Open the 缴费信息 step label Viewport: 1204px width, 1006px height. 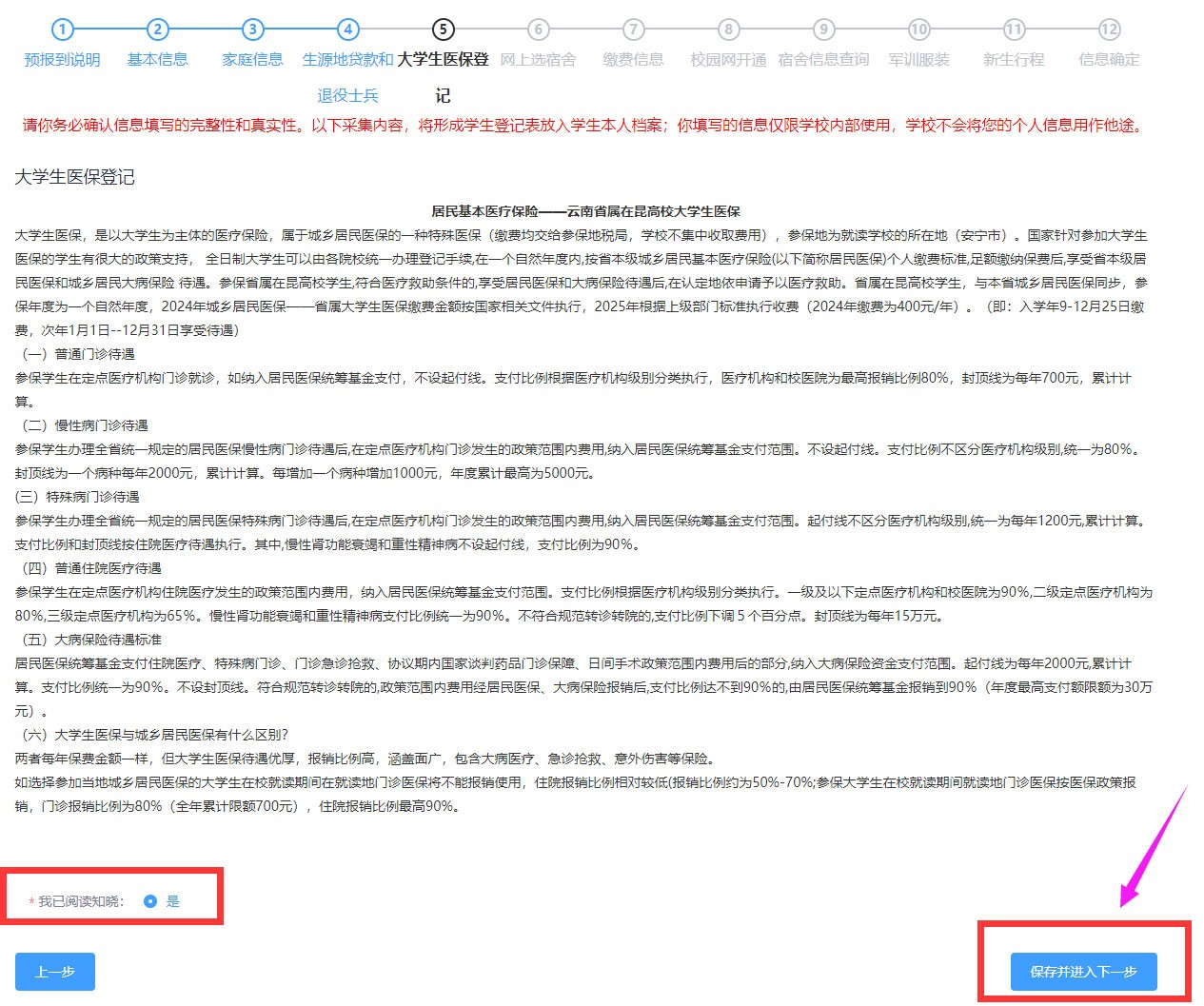point(634,59)
